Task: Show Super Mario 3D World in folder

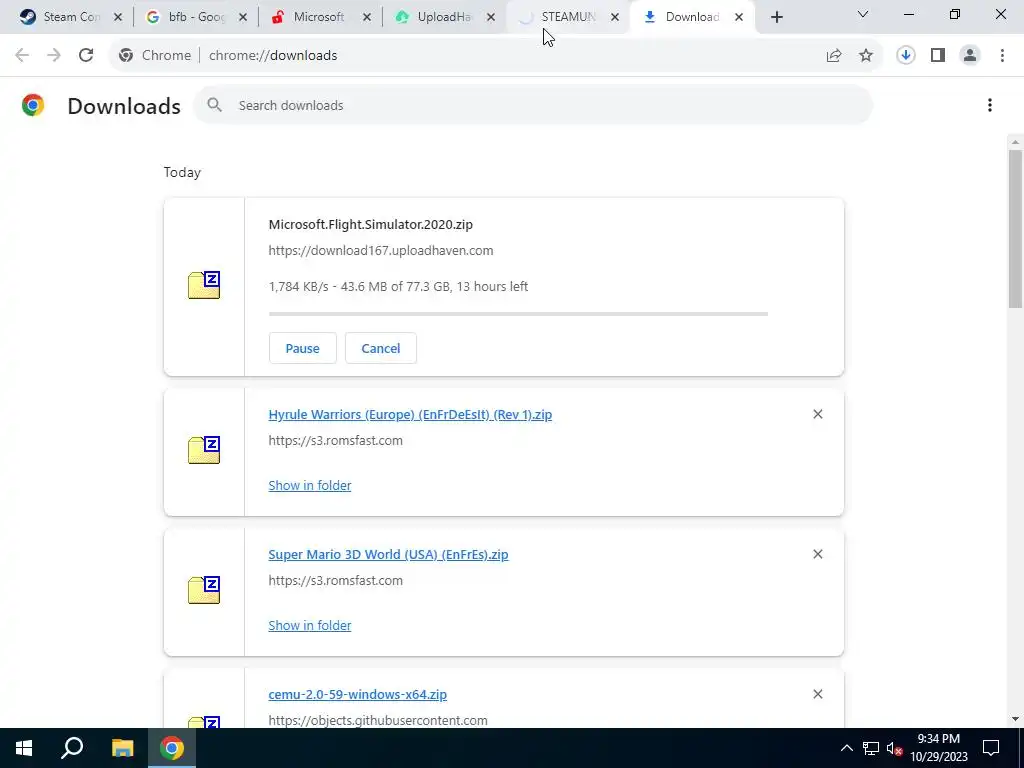Action: (x=310, y=625)
